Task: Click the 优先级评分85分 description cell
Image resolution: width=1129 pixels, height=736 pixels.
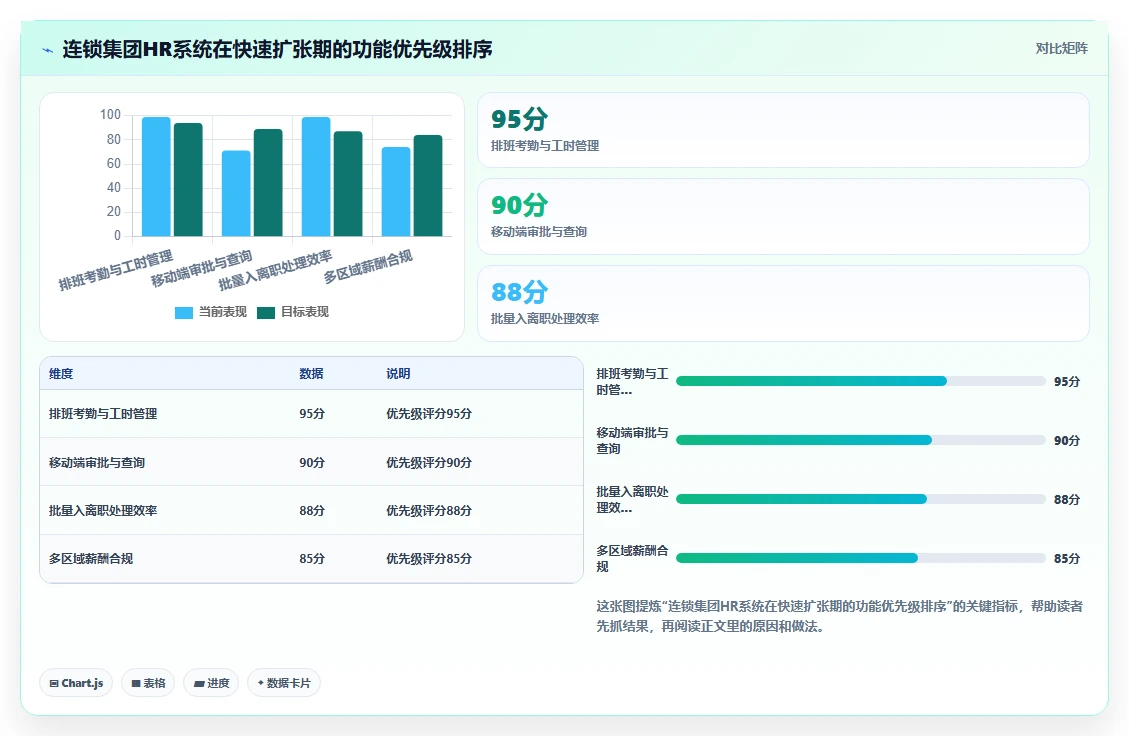Action: [429, 559]
